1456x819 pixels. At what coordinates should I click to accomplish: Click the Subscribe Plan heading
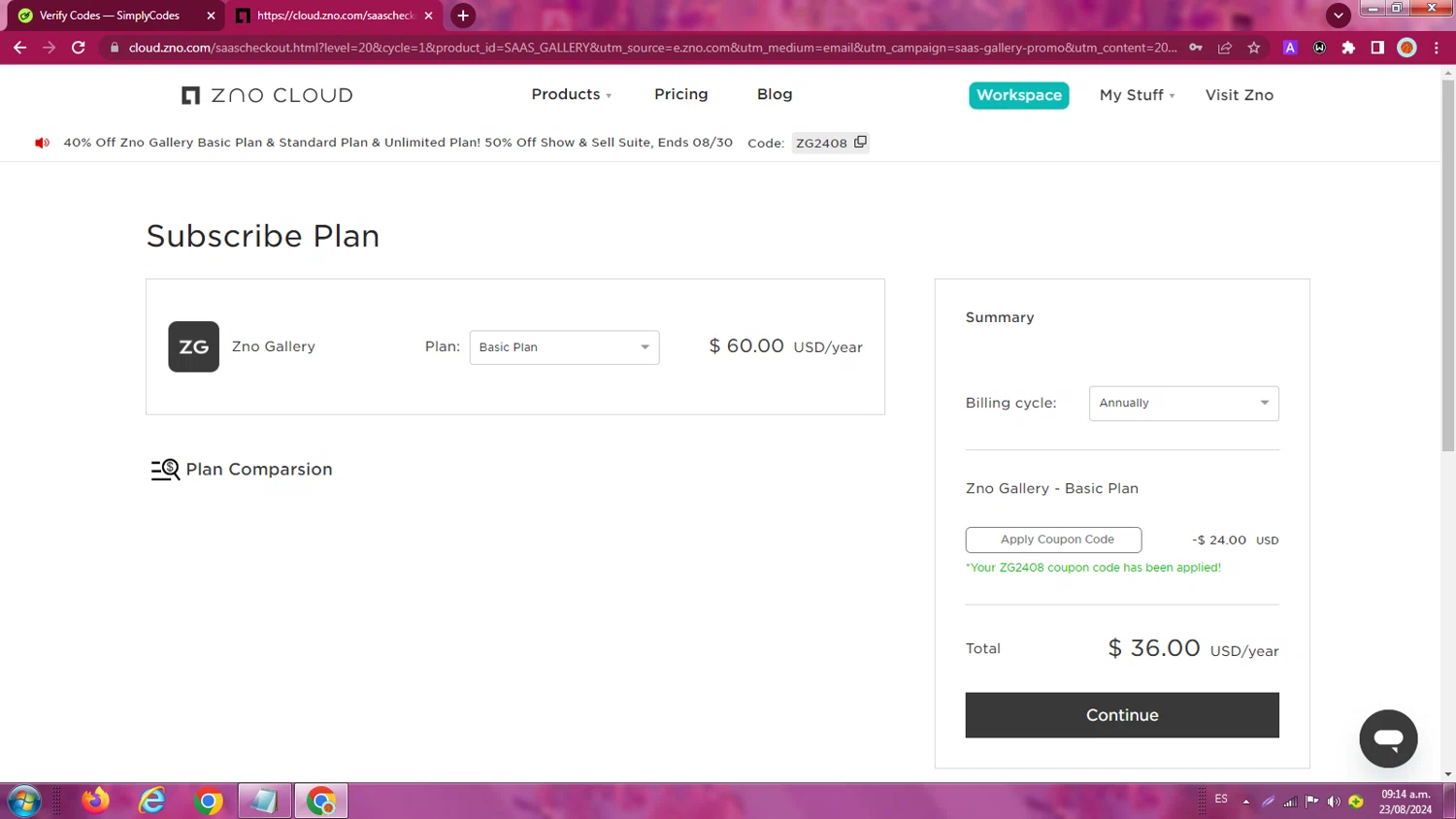click(263, 236)
